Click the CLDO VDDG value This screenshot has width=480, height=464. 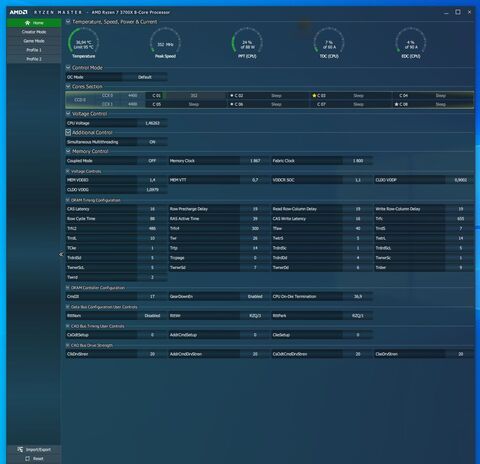click(x=152, y=189)
